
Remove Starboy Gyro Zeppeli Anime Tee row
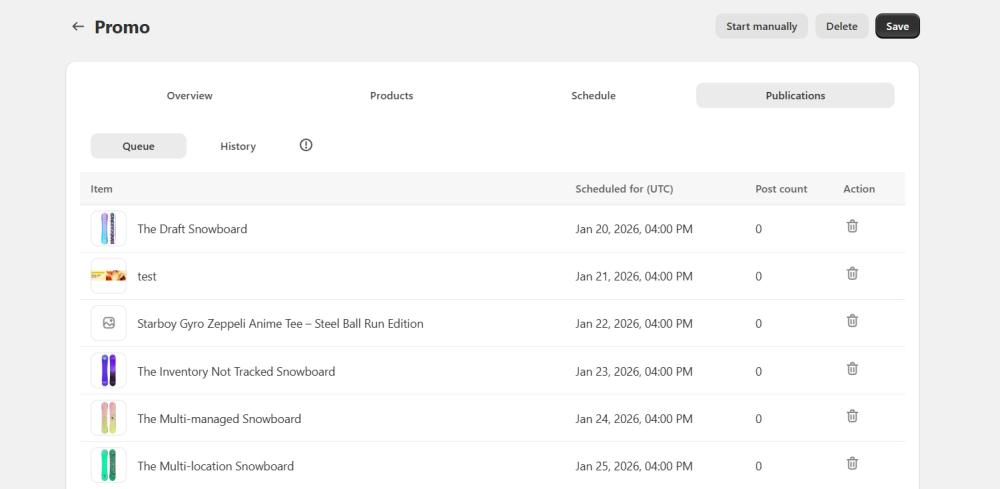coord(852,321)
